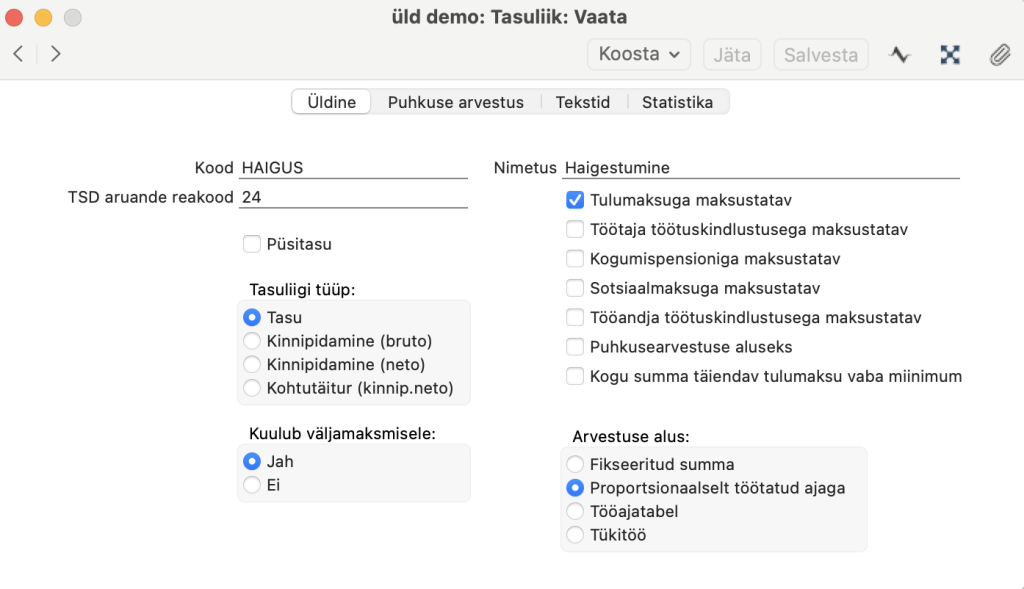This screenshot has width=1024, height=589.
Task: Select Kinnipidamine (bruto) radio button
Action: pyautogui.click(x=252, y=341)
